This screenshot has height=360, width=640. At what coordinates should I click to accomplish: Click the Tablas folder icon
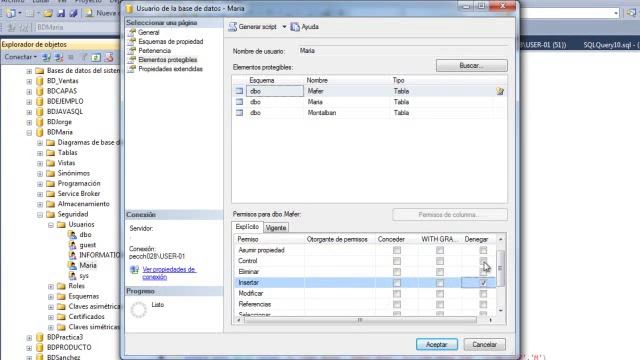click(x=51, y=153)
